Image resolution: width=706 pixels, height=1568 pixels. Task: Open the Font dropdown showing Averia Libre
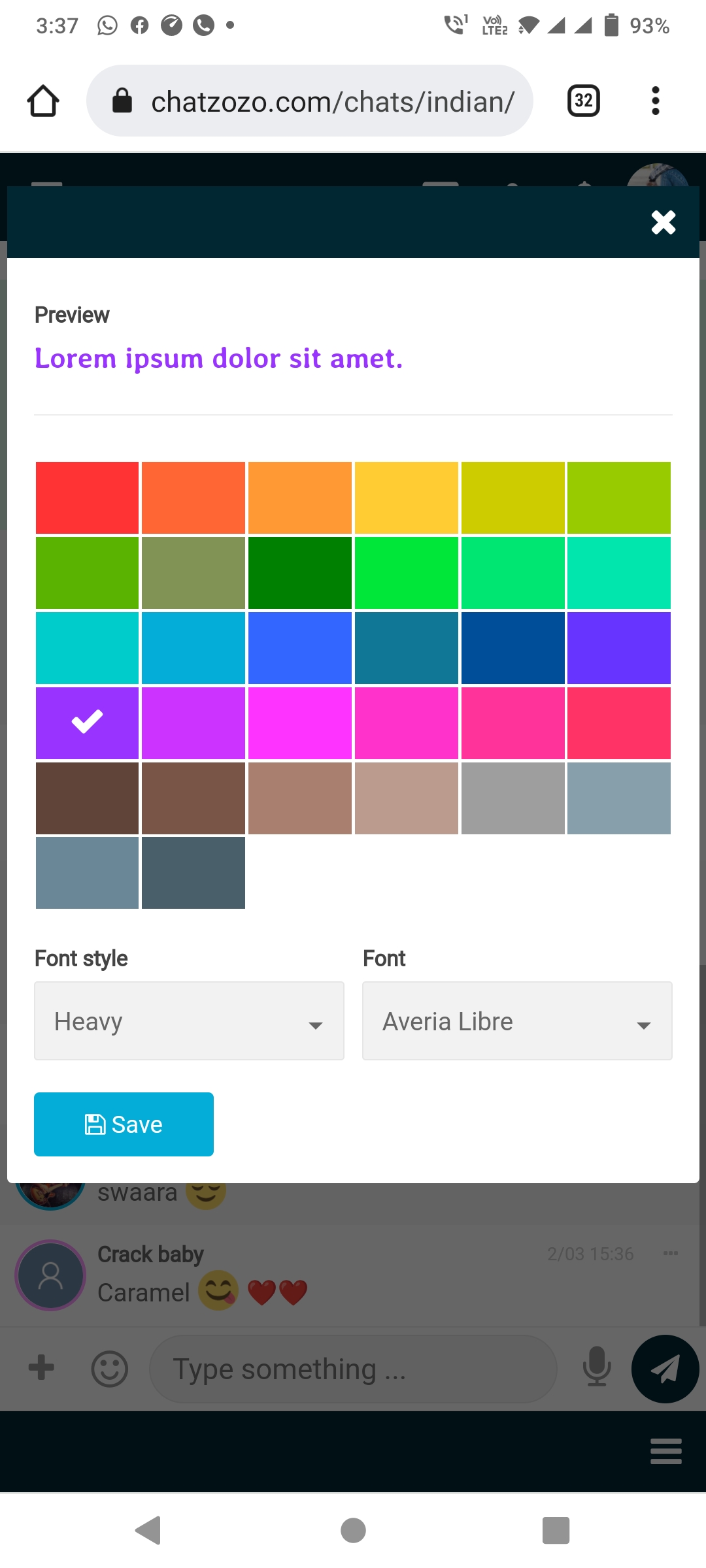coord(517,1021)
